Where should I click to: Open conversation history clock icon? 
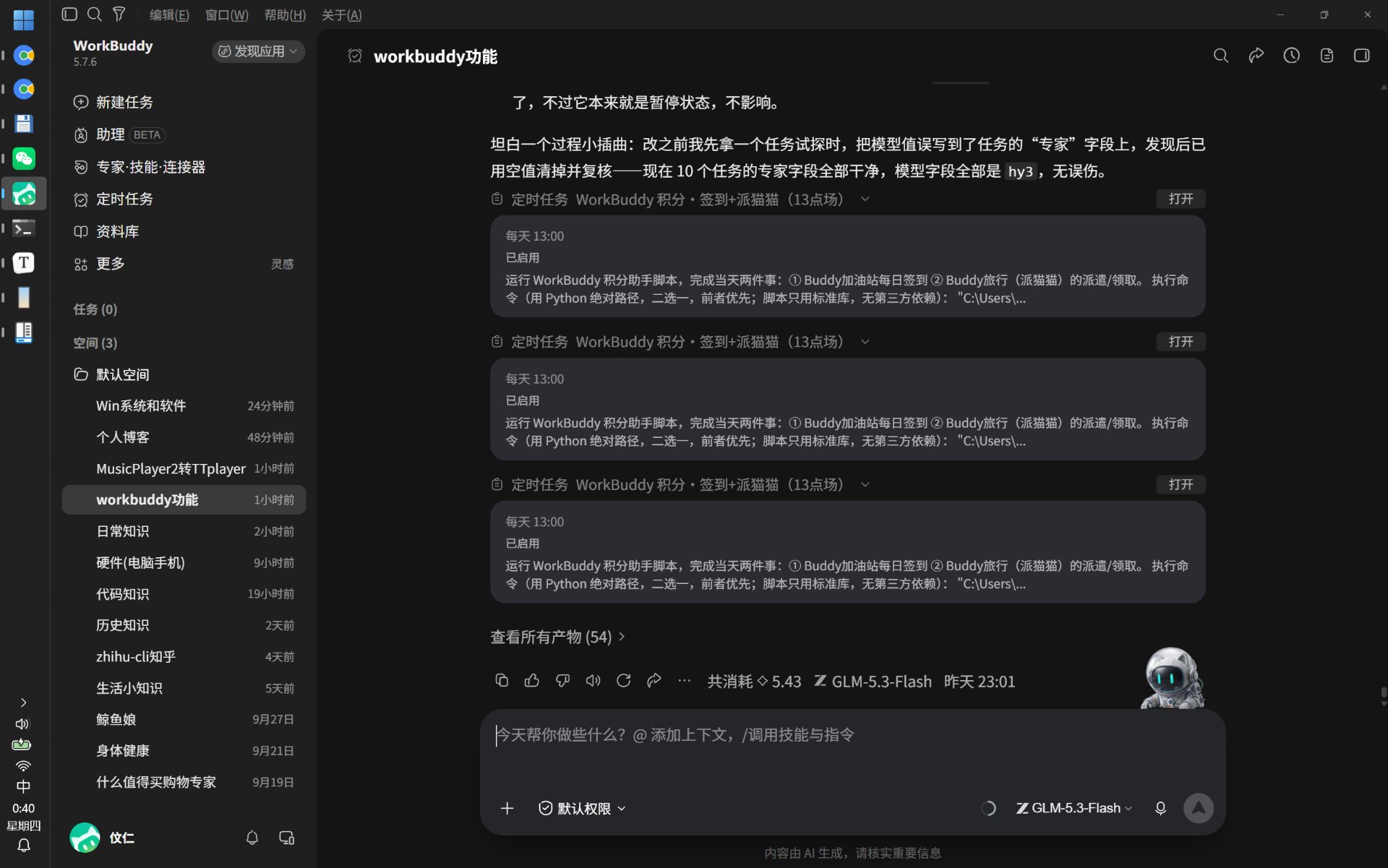pyautogui.click(x=1292, y=56)
